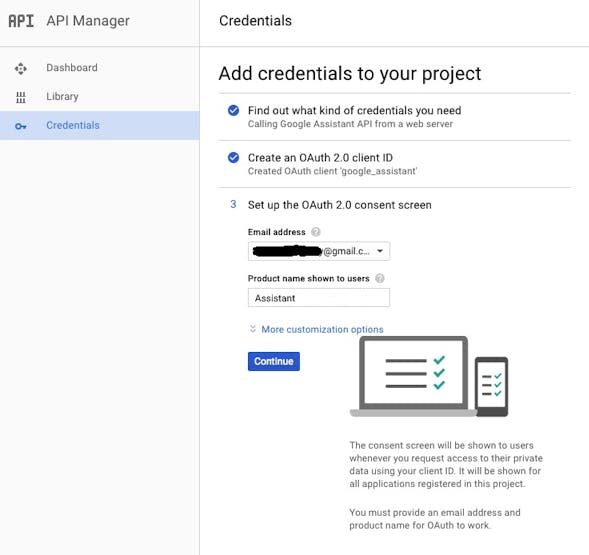Click the Continue button
Image resolution: width=589 pixels, height=555 pixels.
click(x=273, y=361)
